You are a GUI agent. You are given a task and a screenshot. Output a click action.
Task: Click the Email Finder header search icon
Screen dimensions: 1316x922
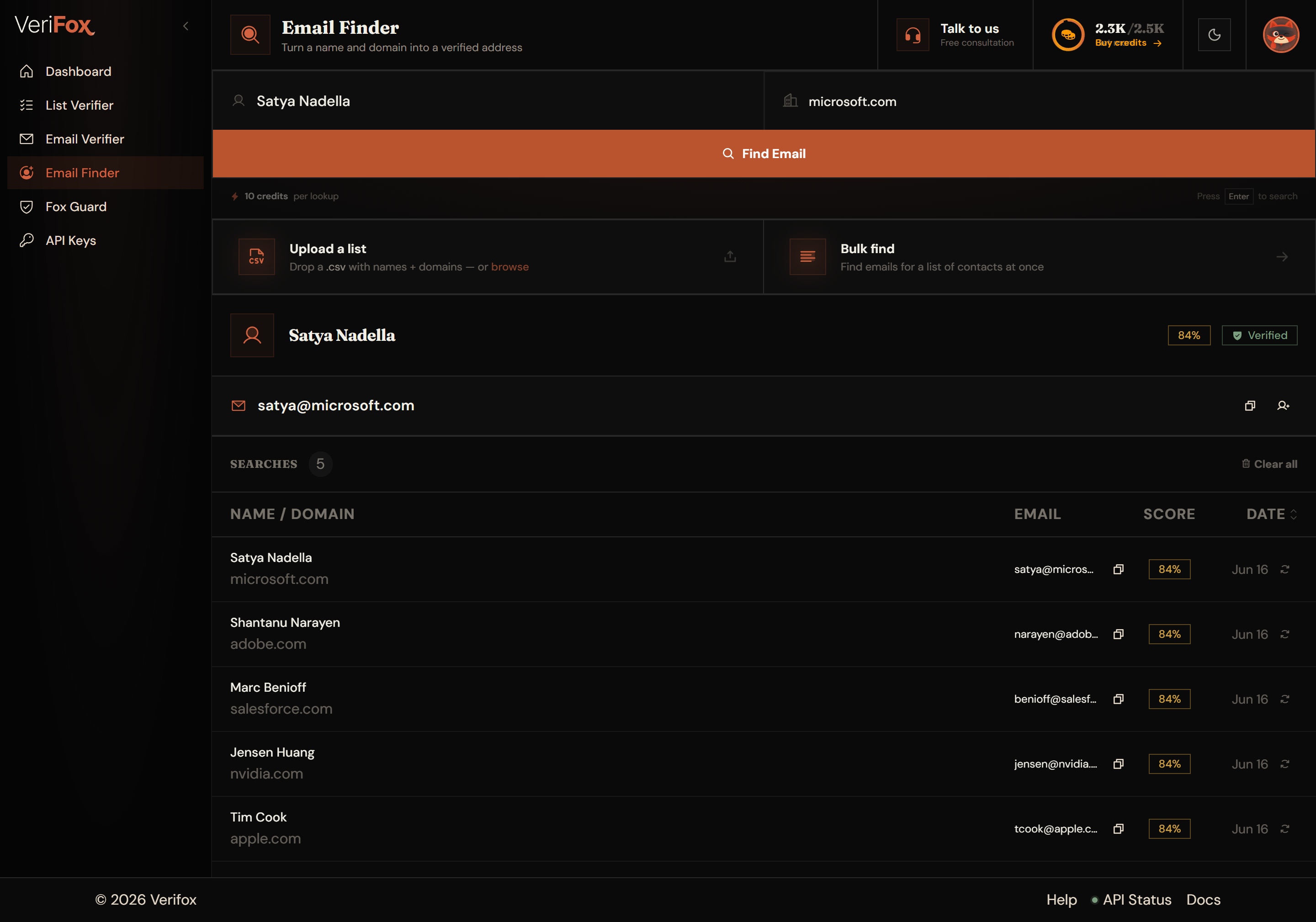coord(250,34)
